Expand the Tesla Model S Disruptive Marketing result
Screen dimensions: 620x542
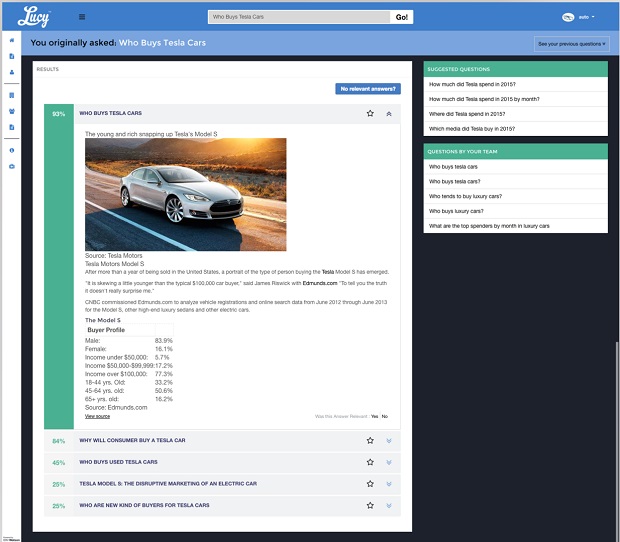point(389,484)
